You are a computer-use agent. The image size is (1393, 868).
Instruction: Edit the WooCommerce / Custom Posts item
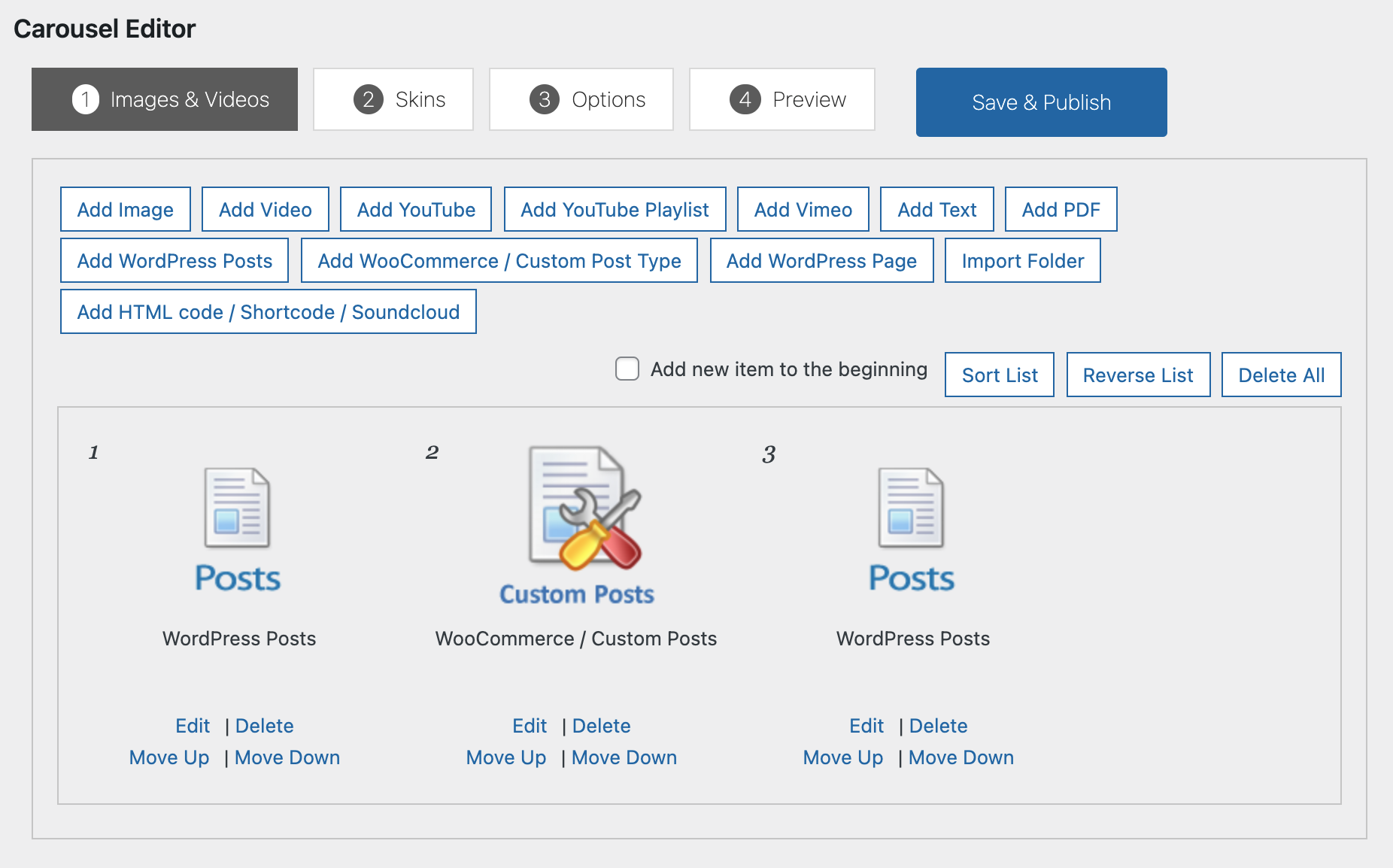(530, 726)
